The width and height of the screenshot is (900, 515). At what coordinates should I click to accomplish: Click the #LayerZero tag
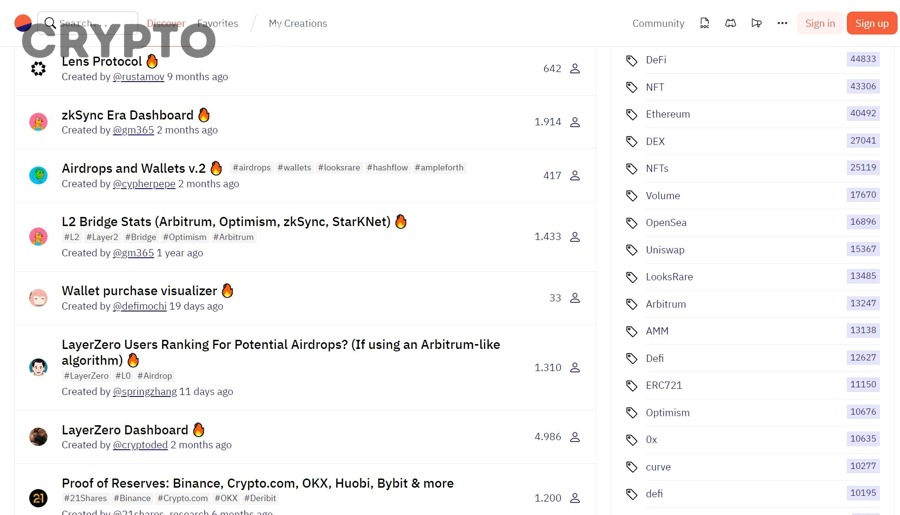(x=86, y=376)
